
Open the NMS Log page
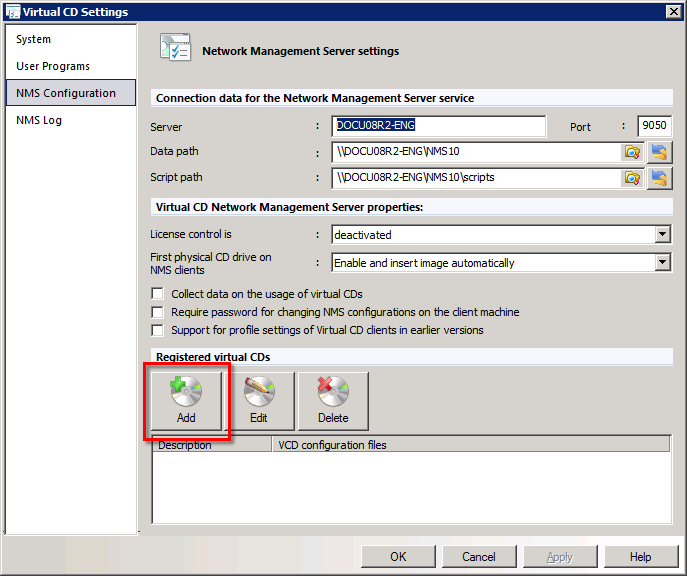pos(71,120)
